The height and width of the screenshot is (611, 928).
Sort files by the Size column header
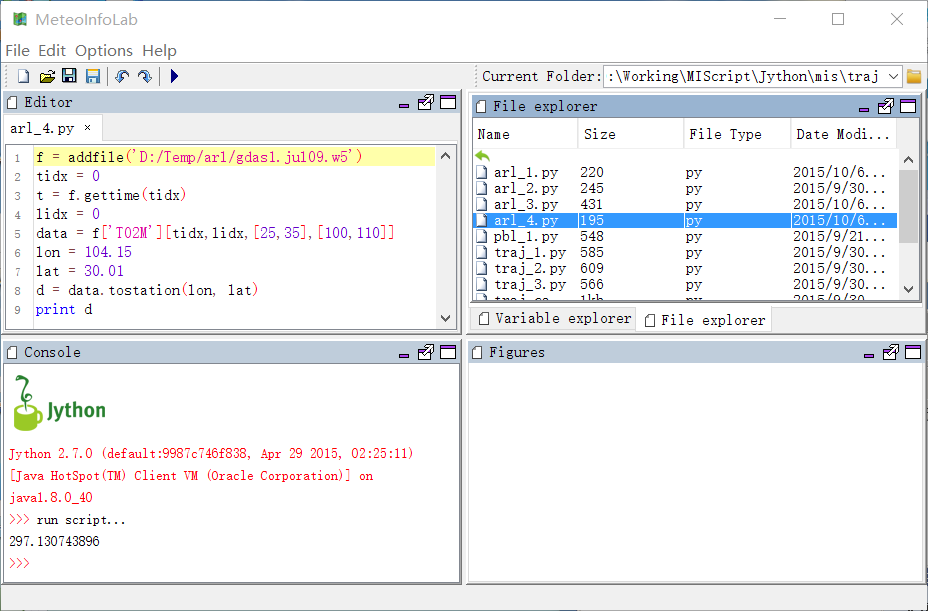tap(630, 134)
